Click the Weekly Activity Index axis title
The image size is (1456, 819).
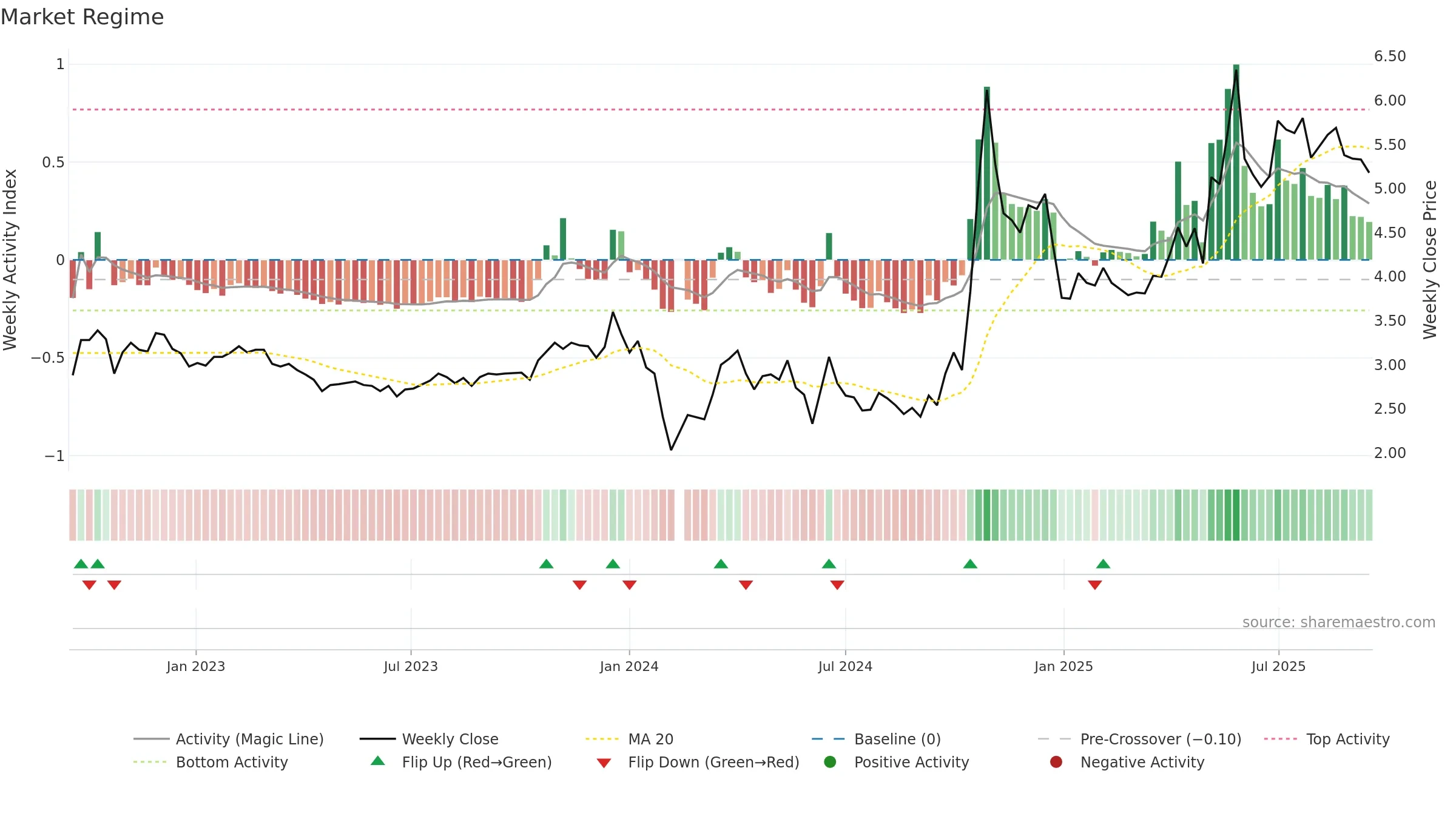pyautogui.click(x=10, y=260)
